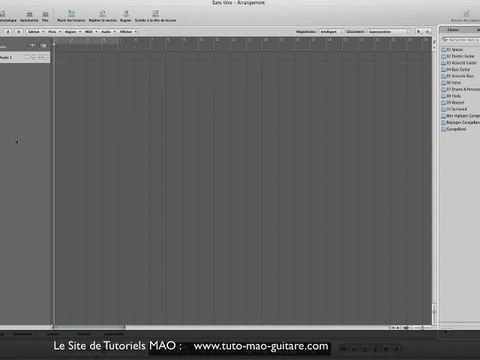Open the Mes réglages GarageBand folder
Viewport: 480px width, 360px height.
pos(460,116)
